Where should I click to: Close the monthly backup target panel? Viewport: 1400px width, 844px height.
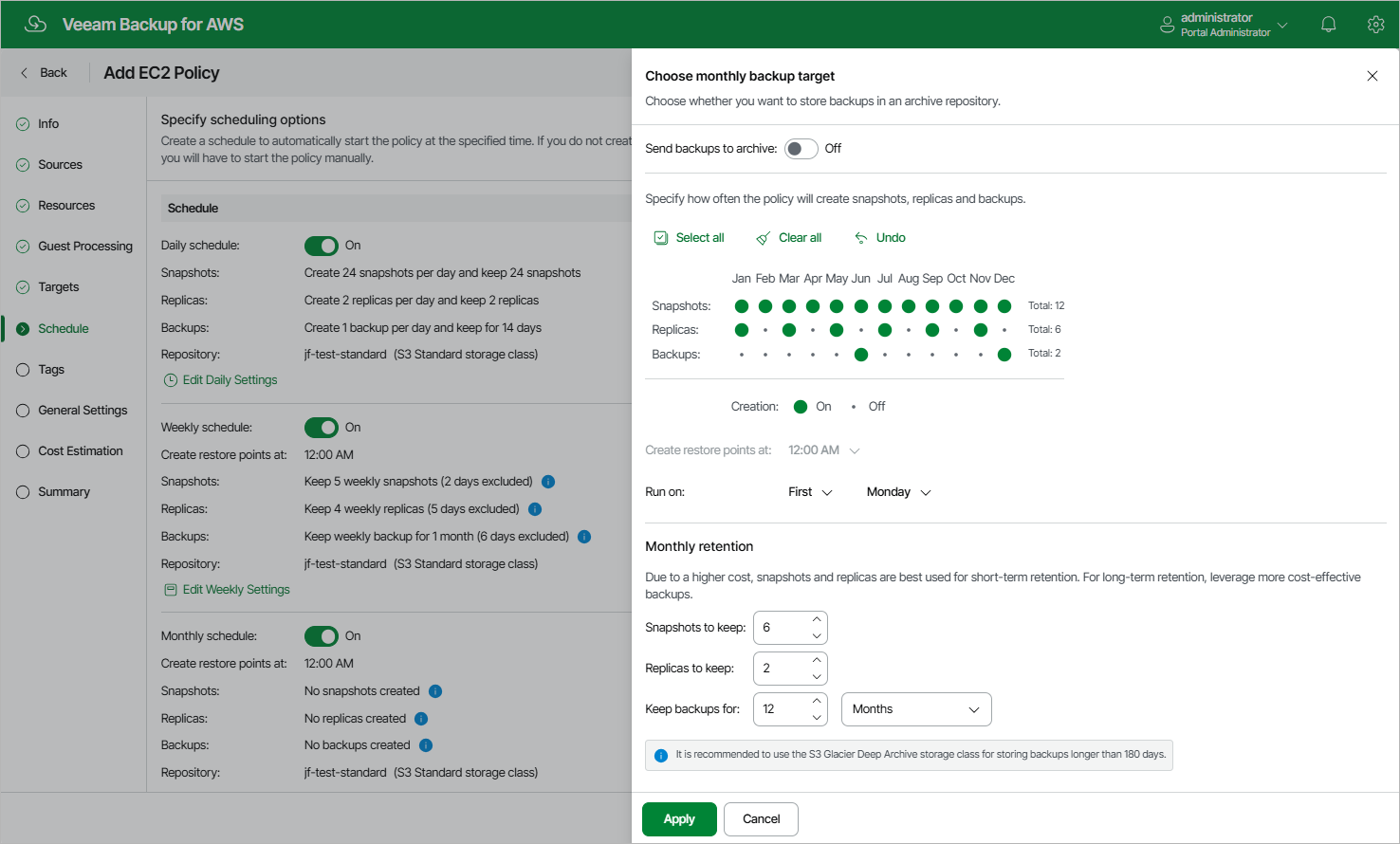tap(1372, 76)
